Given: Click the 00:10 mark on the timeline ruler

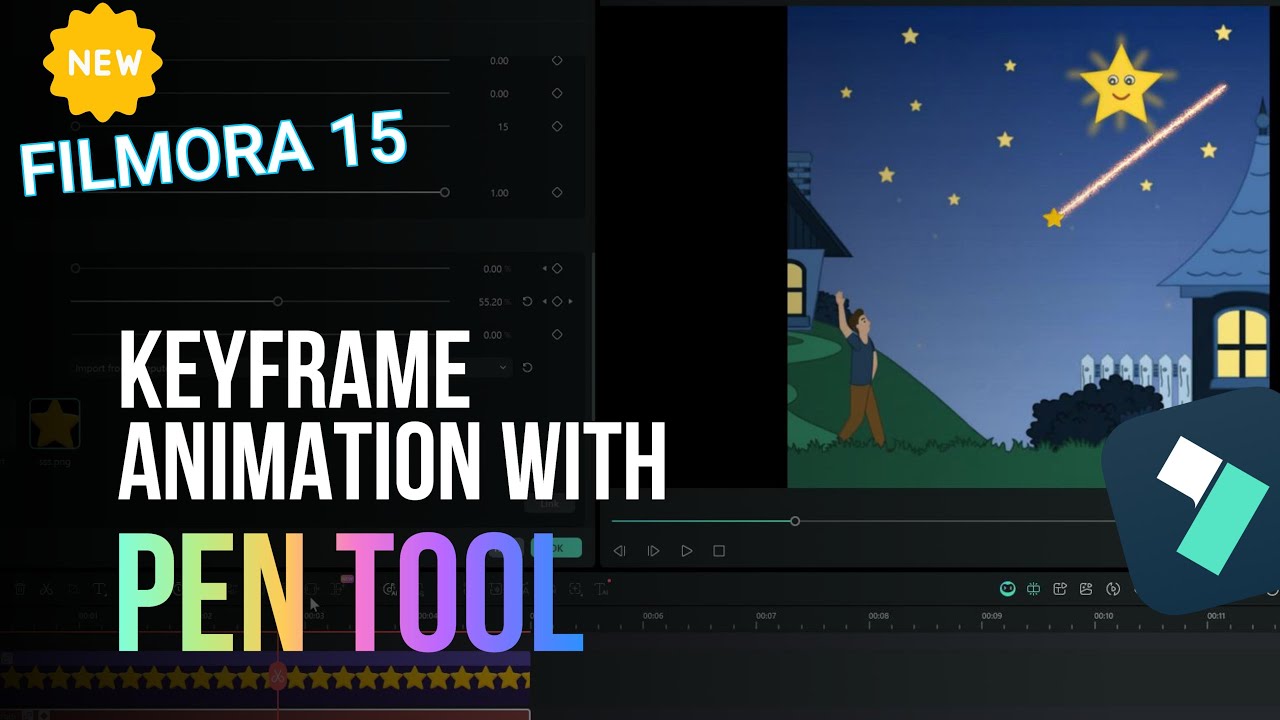Looking at the screenshot, I should (x=1103, y=616).
